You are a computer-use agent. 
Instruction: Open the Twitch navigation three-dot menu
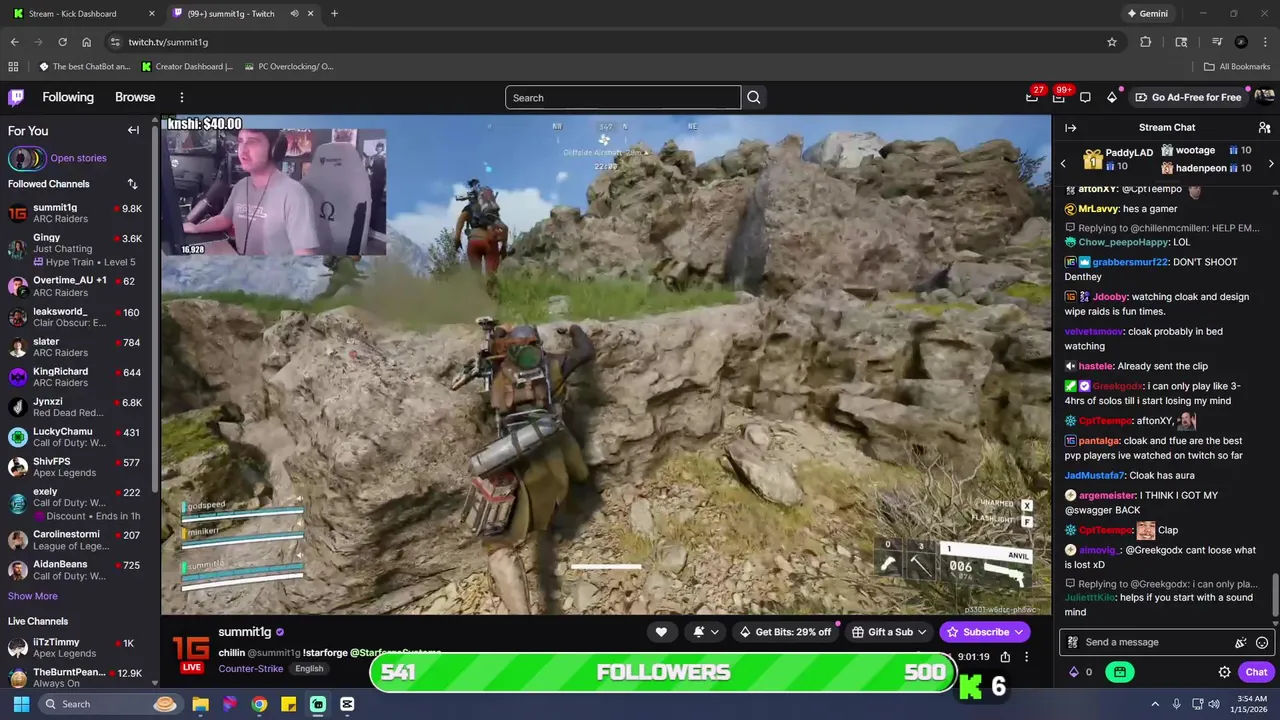(x=181, y=97)
